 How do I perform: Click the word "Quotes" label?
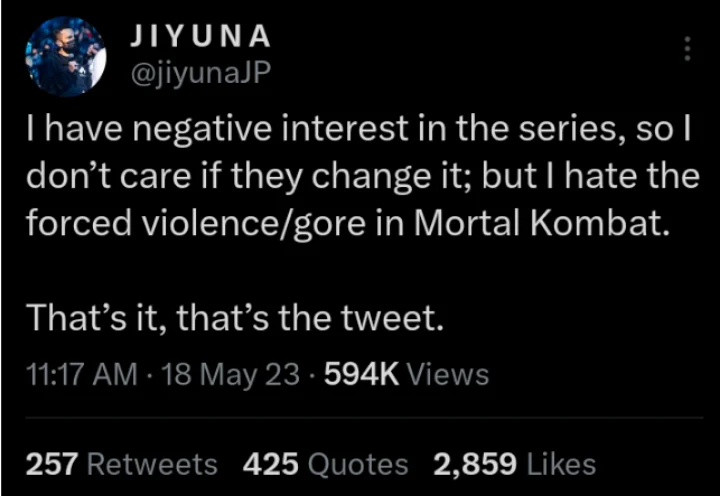pyautogui.click(x=358, y=464)
